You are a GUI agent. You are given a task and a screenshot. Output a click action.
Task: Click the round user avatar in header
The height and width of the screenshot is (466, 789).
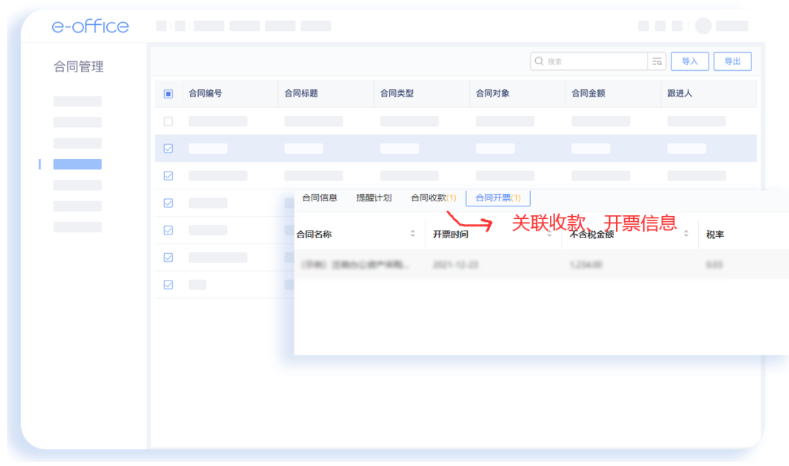point(703,26)
